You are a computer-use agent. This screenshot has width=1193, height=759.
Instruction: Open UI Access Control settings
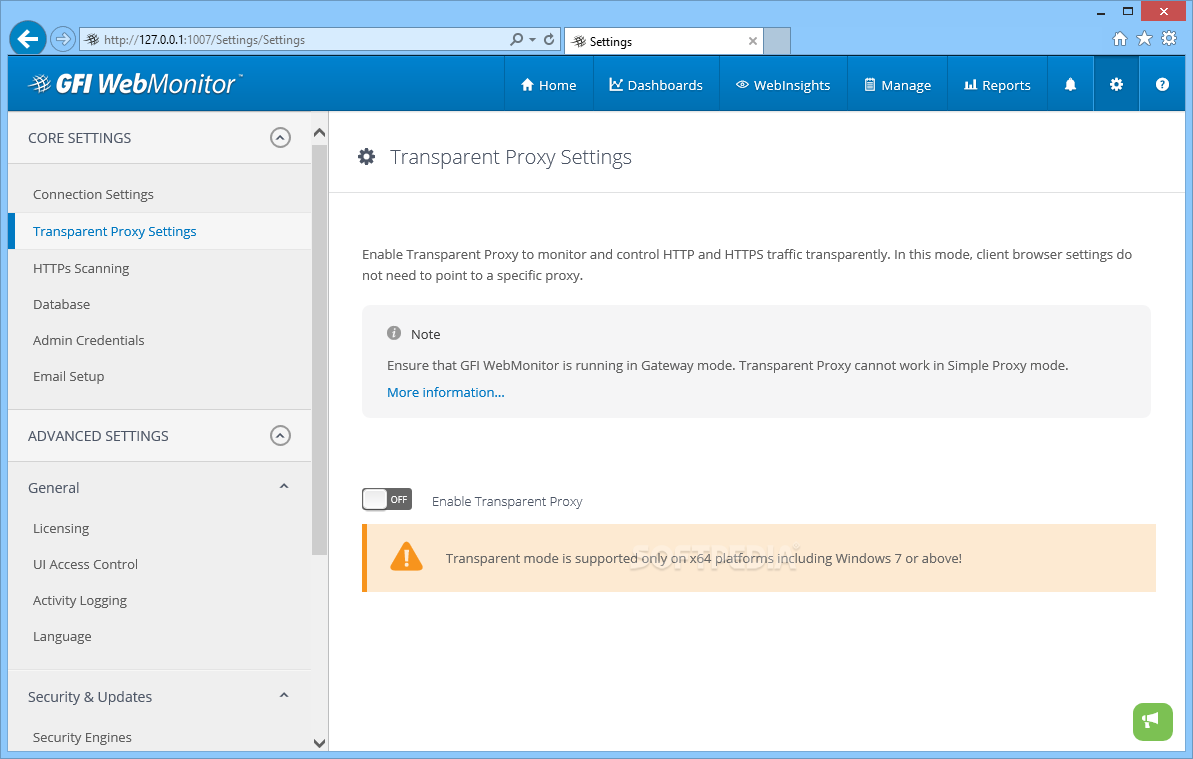[x=85, y=564]
